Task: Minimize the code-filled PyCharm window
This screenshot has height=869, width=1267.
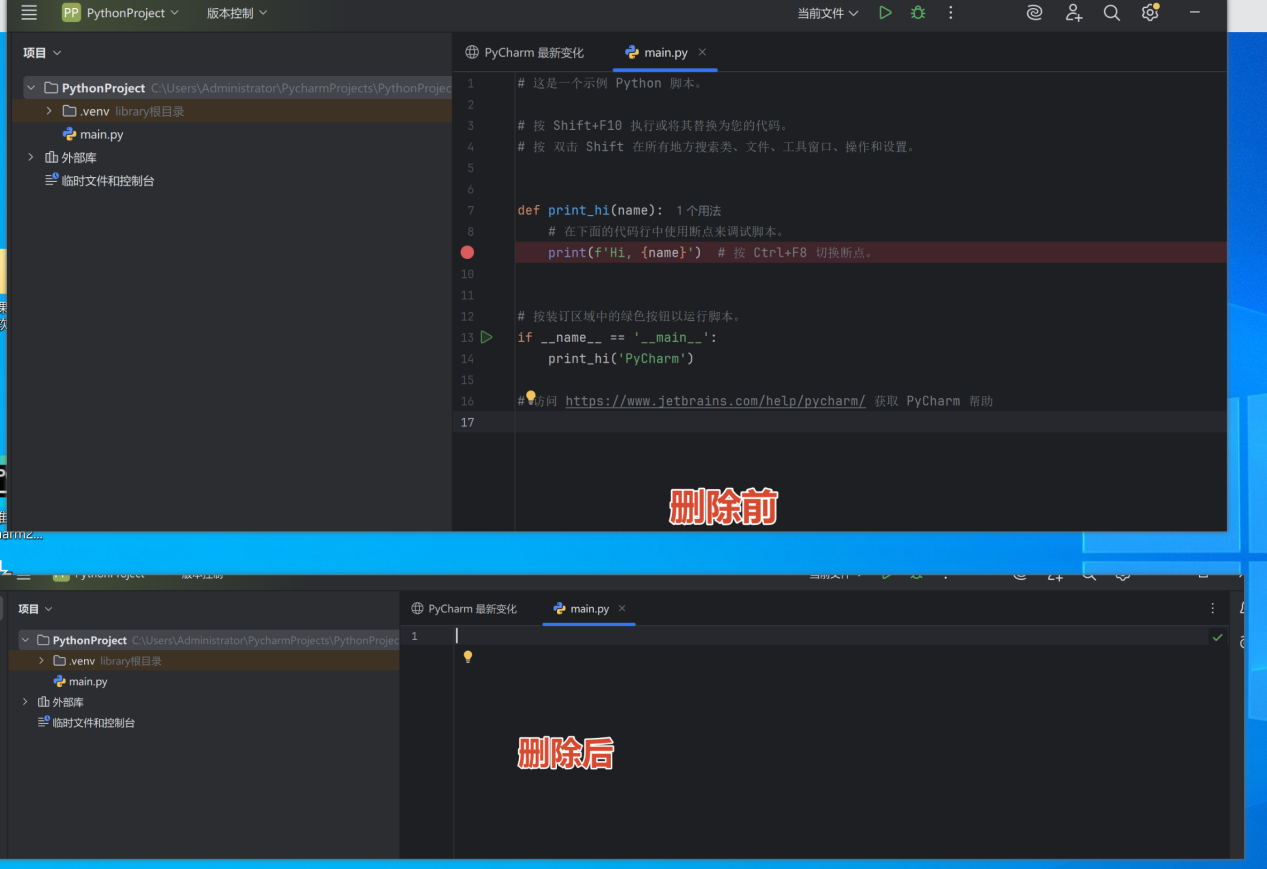Action: tap(1194, 13)
